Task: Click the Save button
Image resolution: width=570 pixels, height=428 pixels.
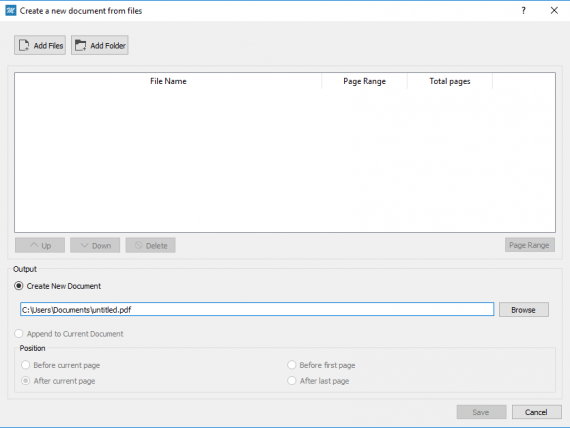Action: [481, 412]
